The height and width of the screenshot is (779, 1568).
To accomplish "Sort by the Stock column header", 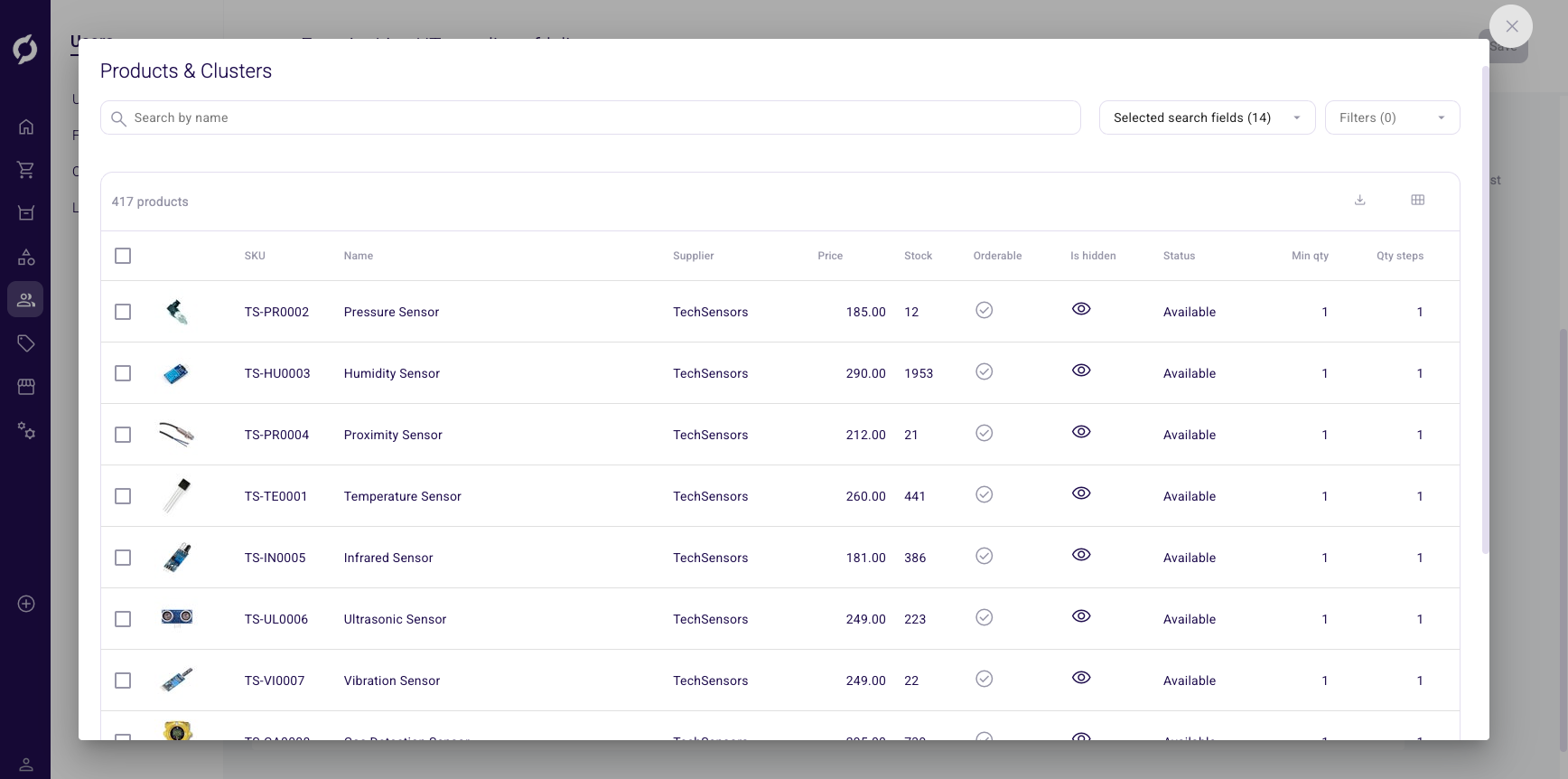I will pos(918,256).
